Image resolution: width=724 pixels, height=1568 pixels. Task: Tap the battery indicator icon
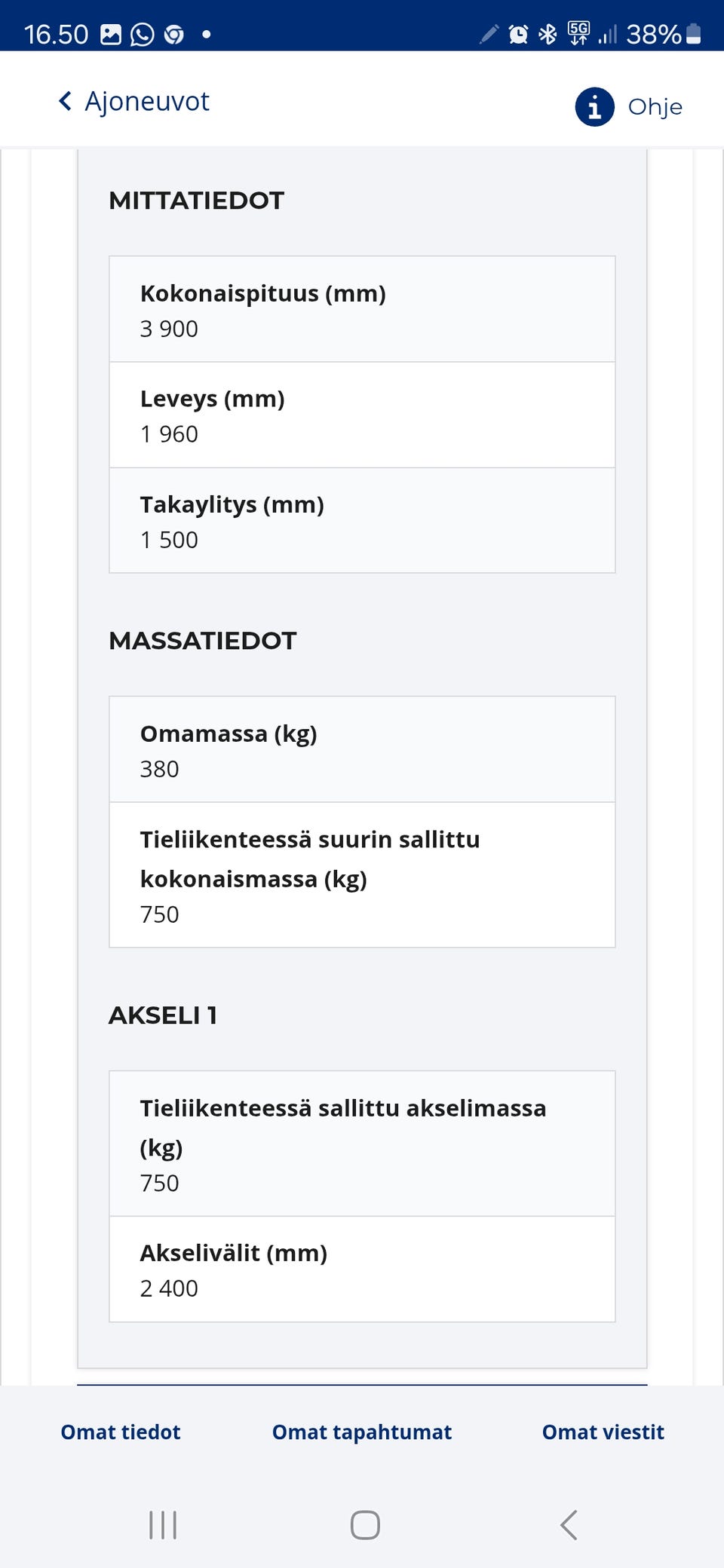point(695,34)
